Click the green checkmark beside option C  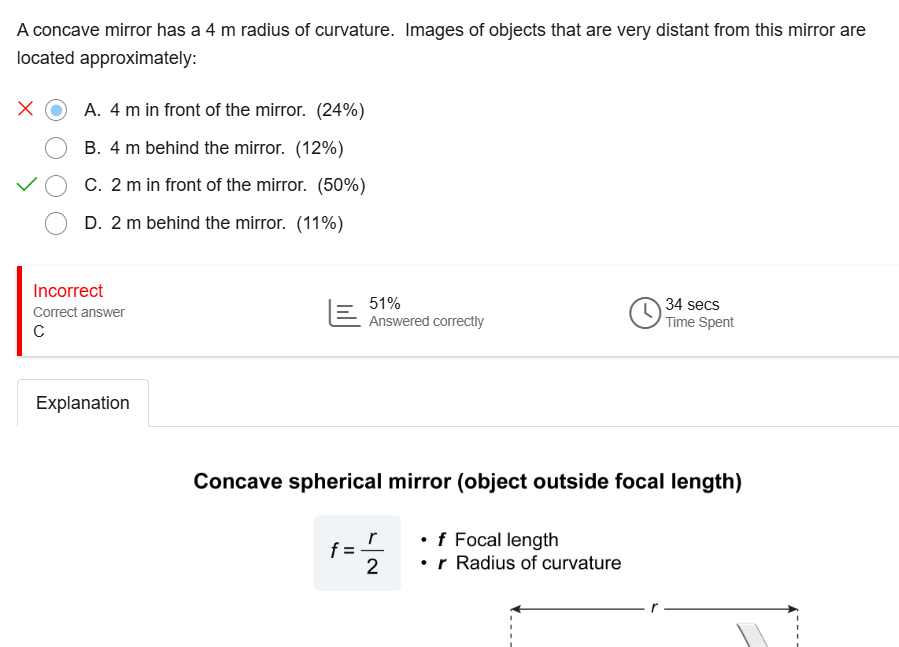pos(27,185)
